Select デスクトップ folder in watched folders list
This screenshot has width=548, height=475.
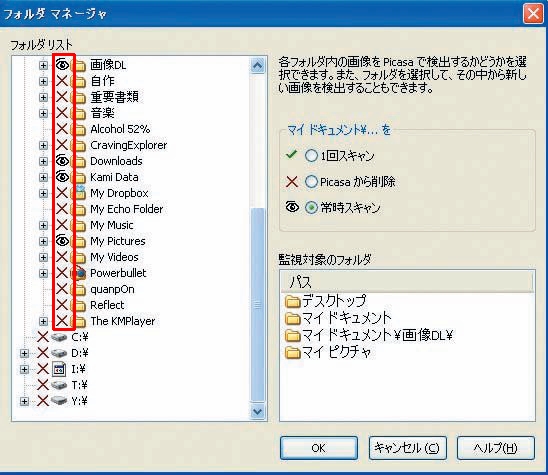point(326,301)
